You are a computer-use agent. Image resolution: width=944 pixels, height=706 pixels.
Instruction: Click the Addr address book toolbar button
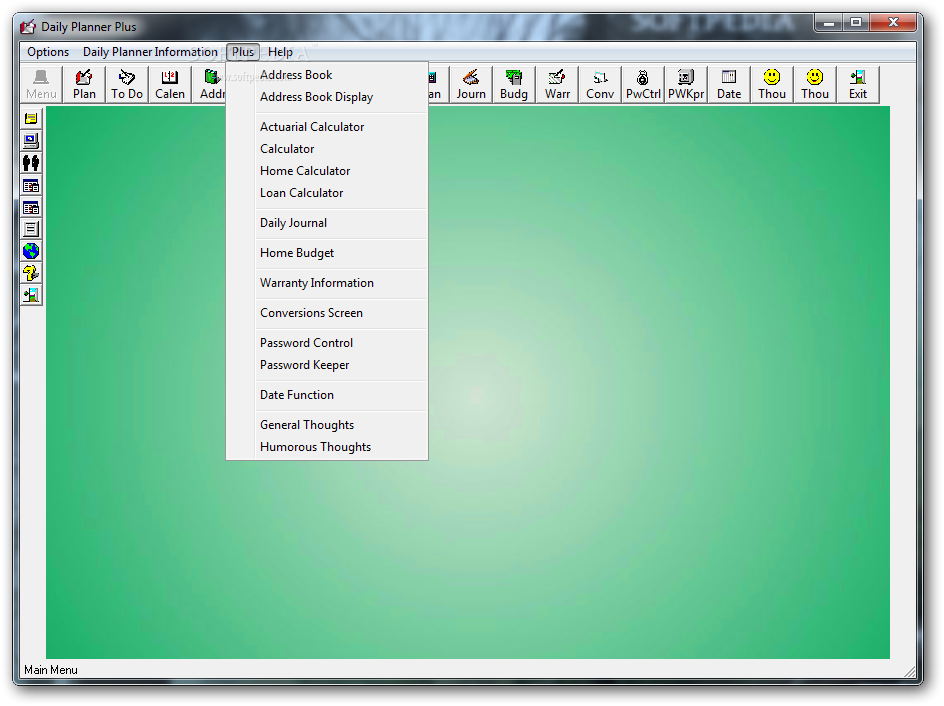(210, 84)
